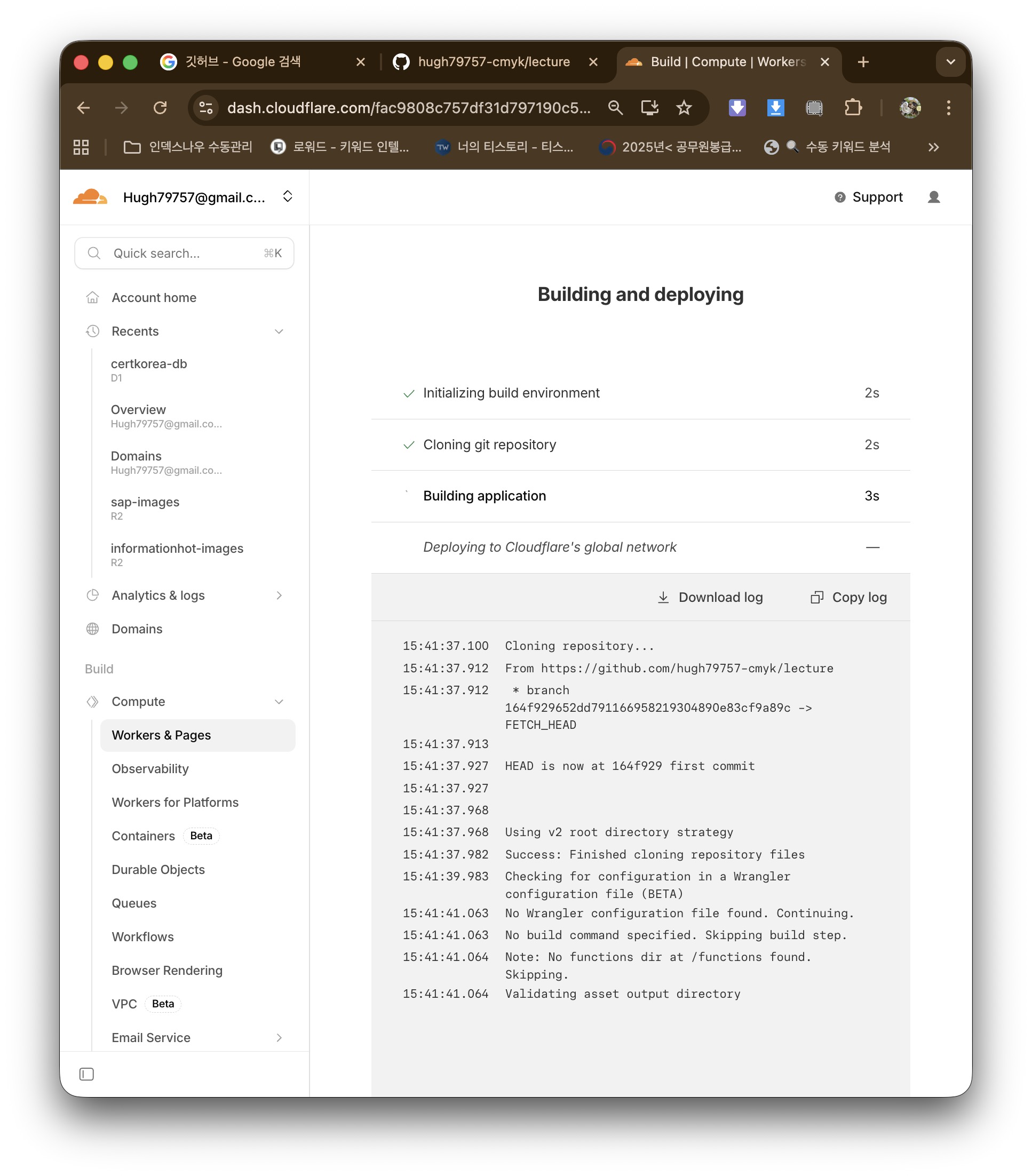Open the tab search dropdown arrow
Image resolution: width=1032 pixels, height=1176 pixels.
coord(950,62)
